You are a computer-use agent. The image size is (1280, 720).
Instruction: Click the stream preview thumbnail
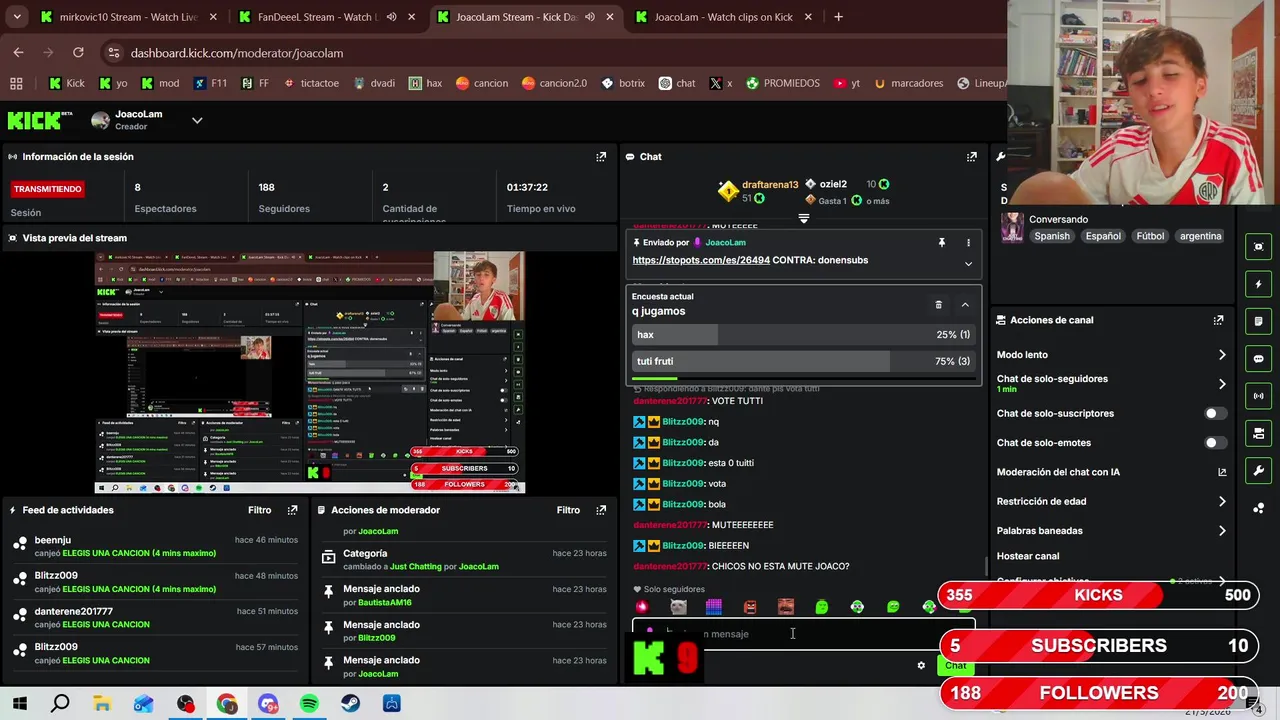[310, 373]
